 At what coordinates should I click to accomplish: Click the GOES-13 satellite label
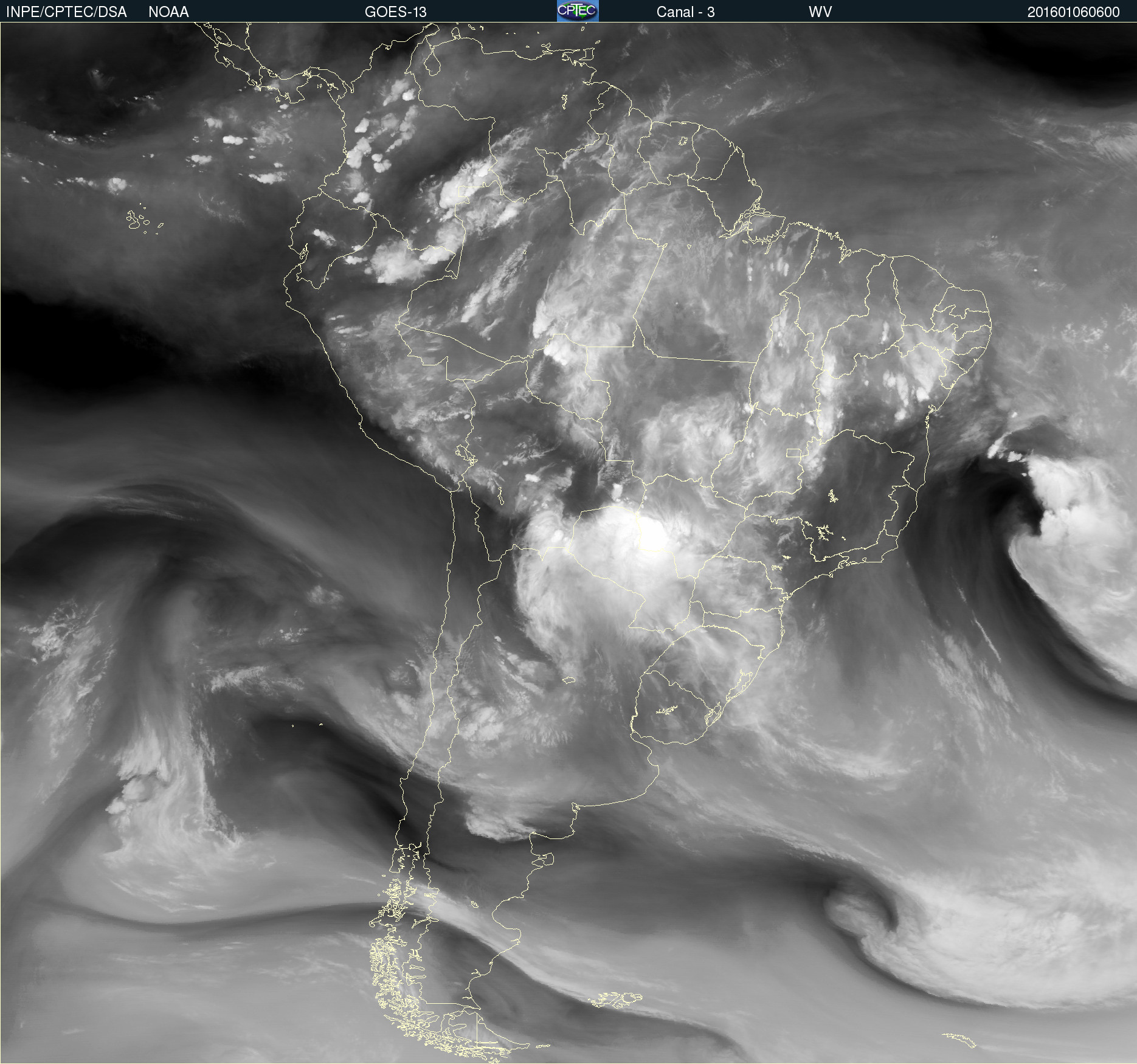pos(395,12)
